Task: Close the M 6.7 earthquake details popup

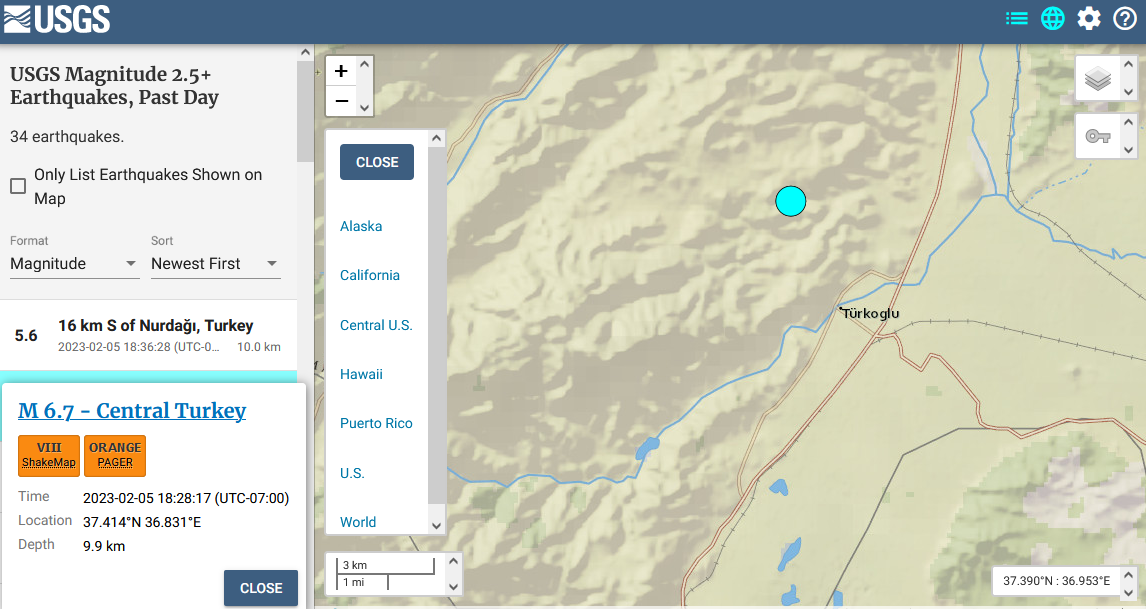Action: 261,588
